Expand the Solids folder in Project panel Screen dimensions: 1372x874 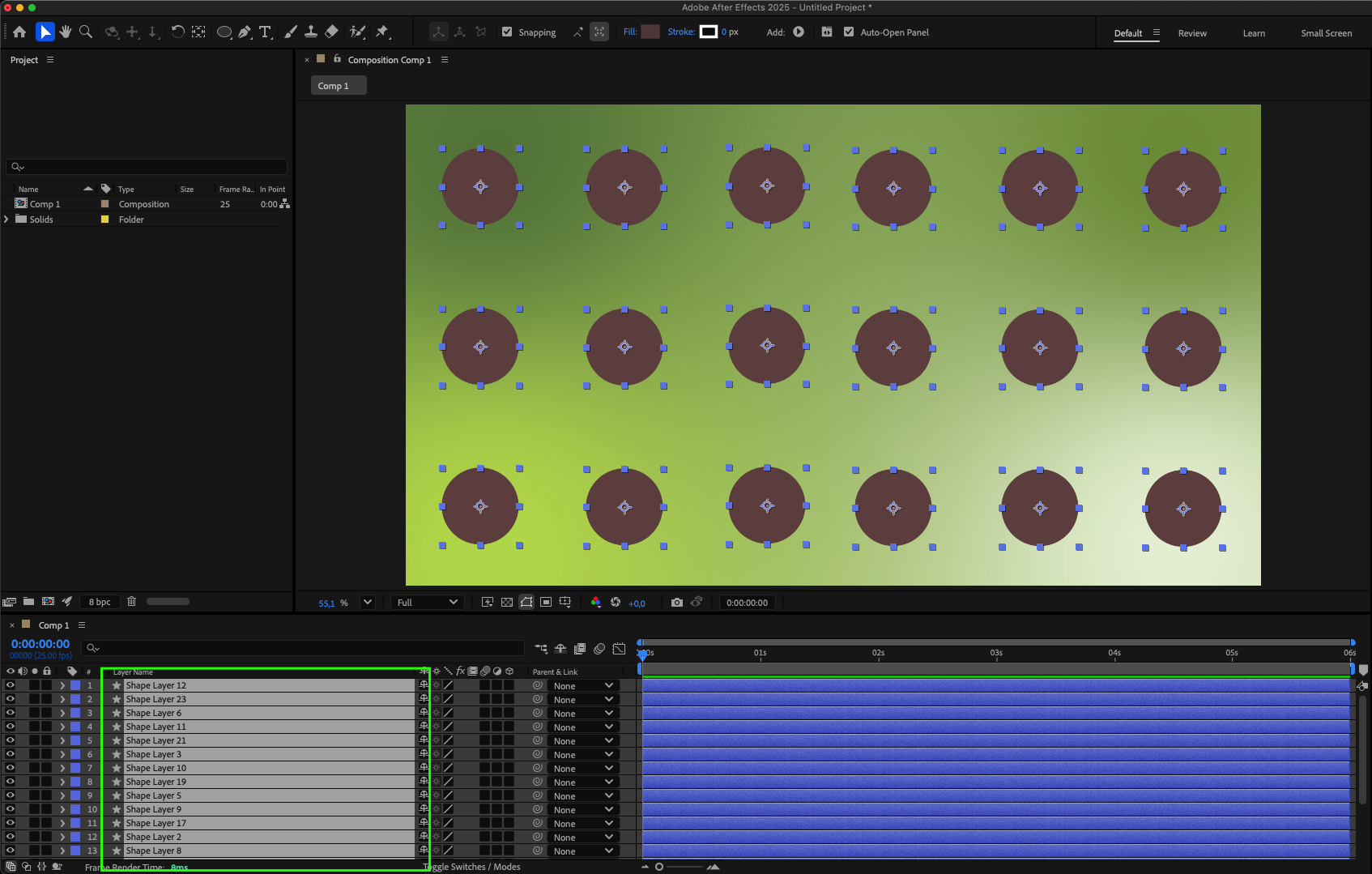pyautogui.click(x=6, y=220)
